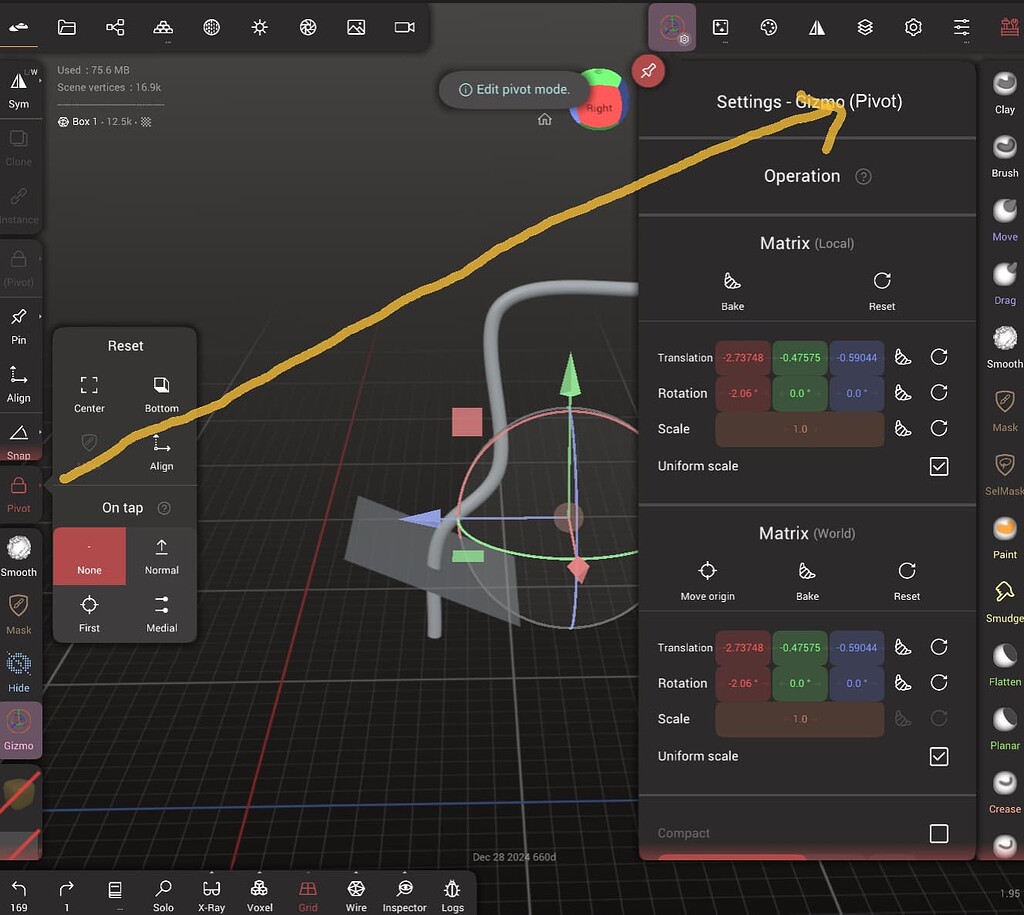The width and height of the screenshot is (1024, 915).
Task: Enable Uniform scale in the Local matrix
Action: click(x=938, y=466)
